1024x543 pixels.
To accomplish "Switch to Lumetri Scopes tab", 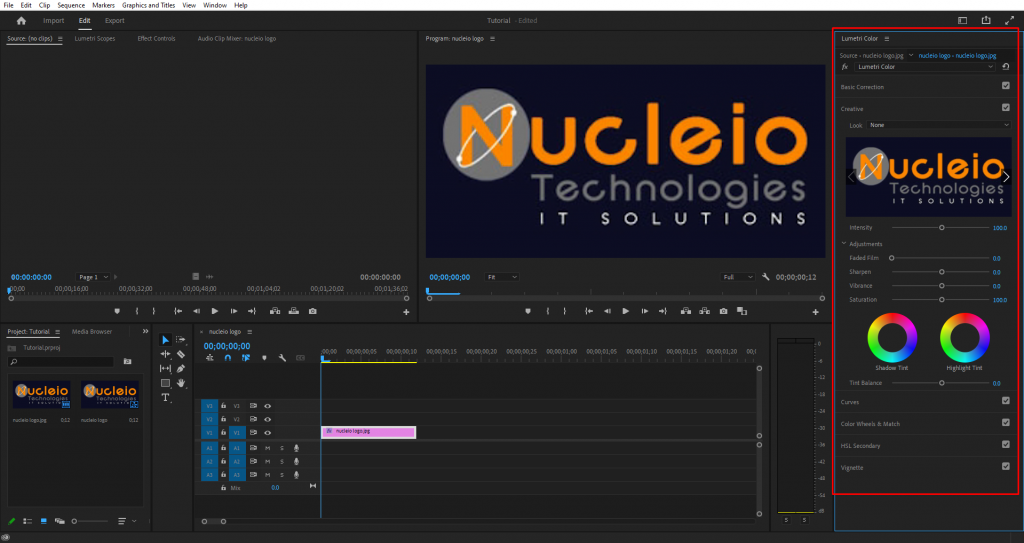I will click(95, 39).
